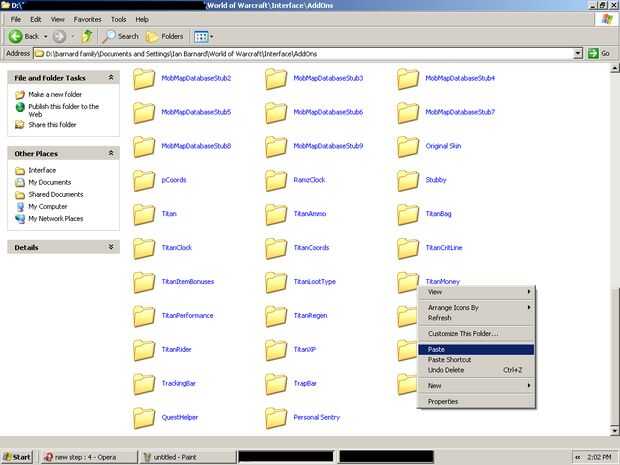Toggle the Folders pane button
The image size is (620, 465).
pyautogui.click(x=164, y=37)
